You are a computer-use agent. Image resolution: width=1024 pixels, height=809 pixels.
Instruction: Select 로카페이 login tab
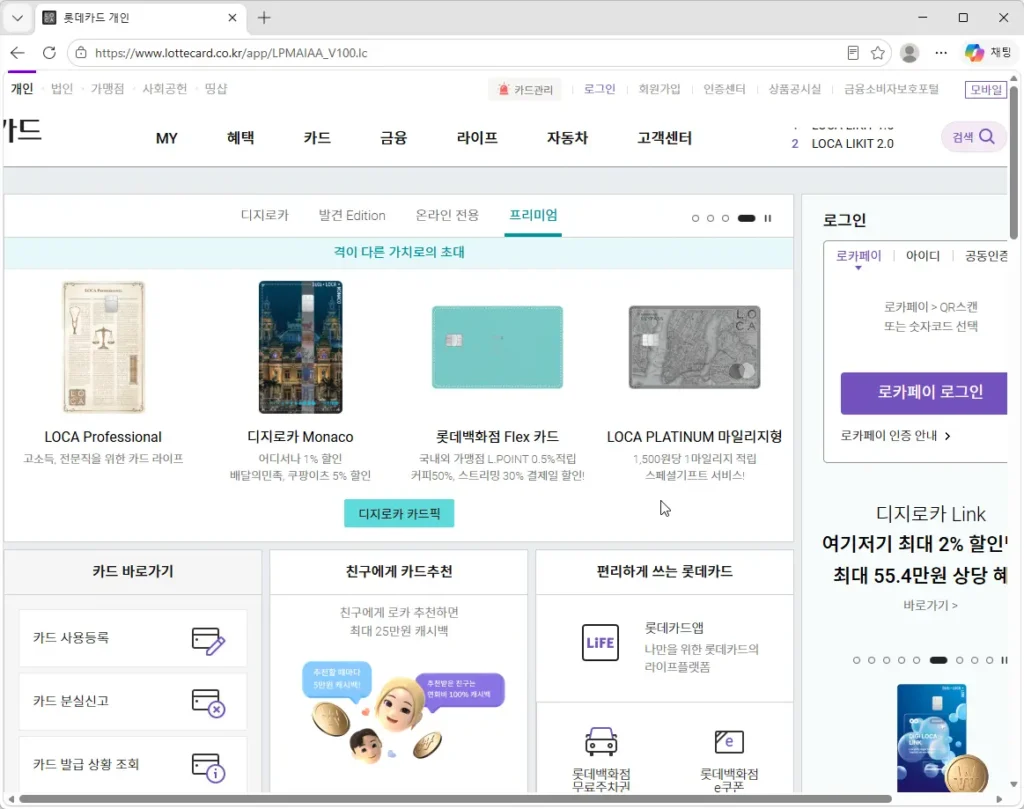tap(858, 256)
